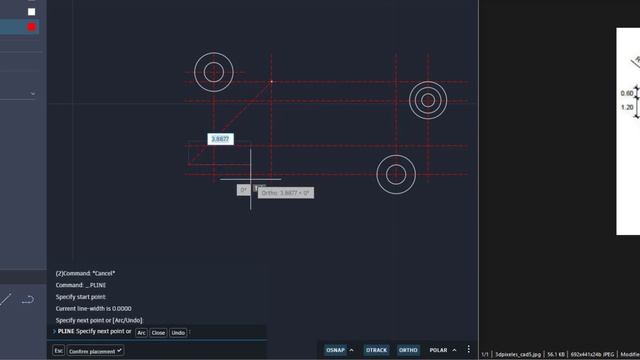Choose the Undo option for PLINE

(x=178, y=333)
